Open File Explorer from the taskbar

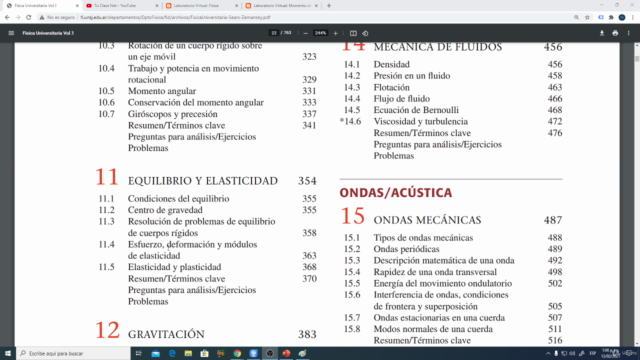click(188, 353)
